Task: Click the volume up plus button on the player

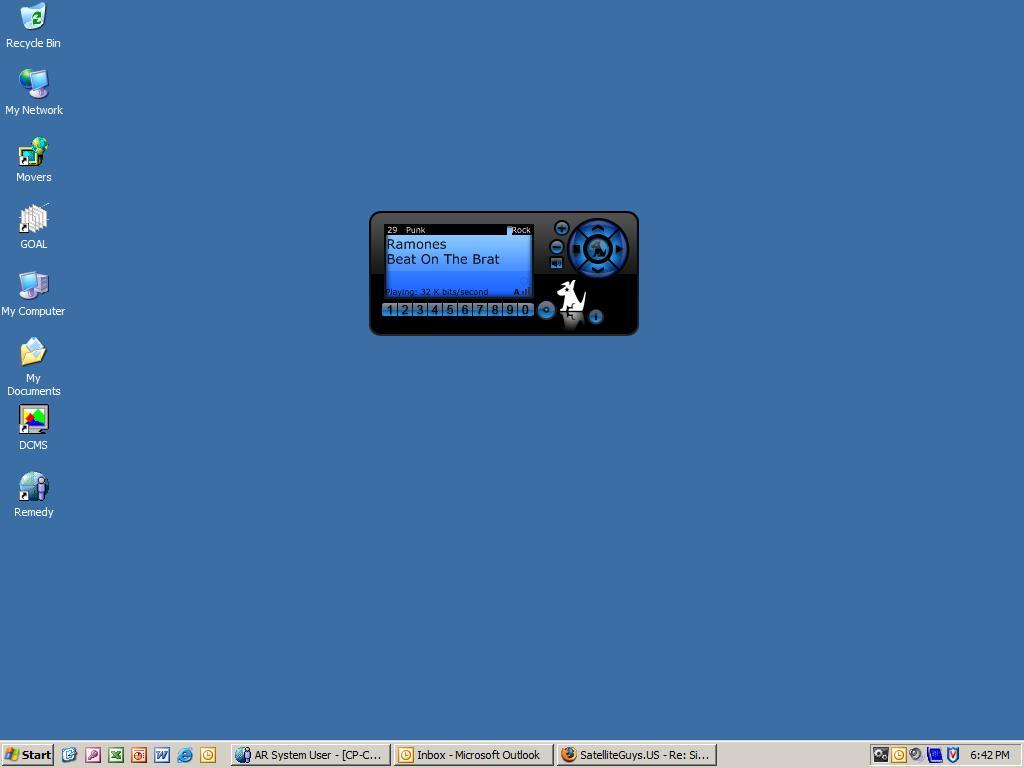Action: 562,228
